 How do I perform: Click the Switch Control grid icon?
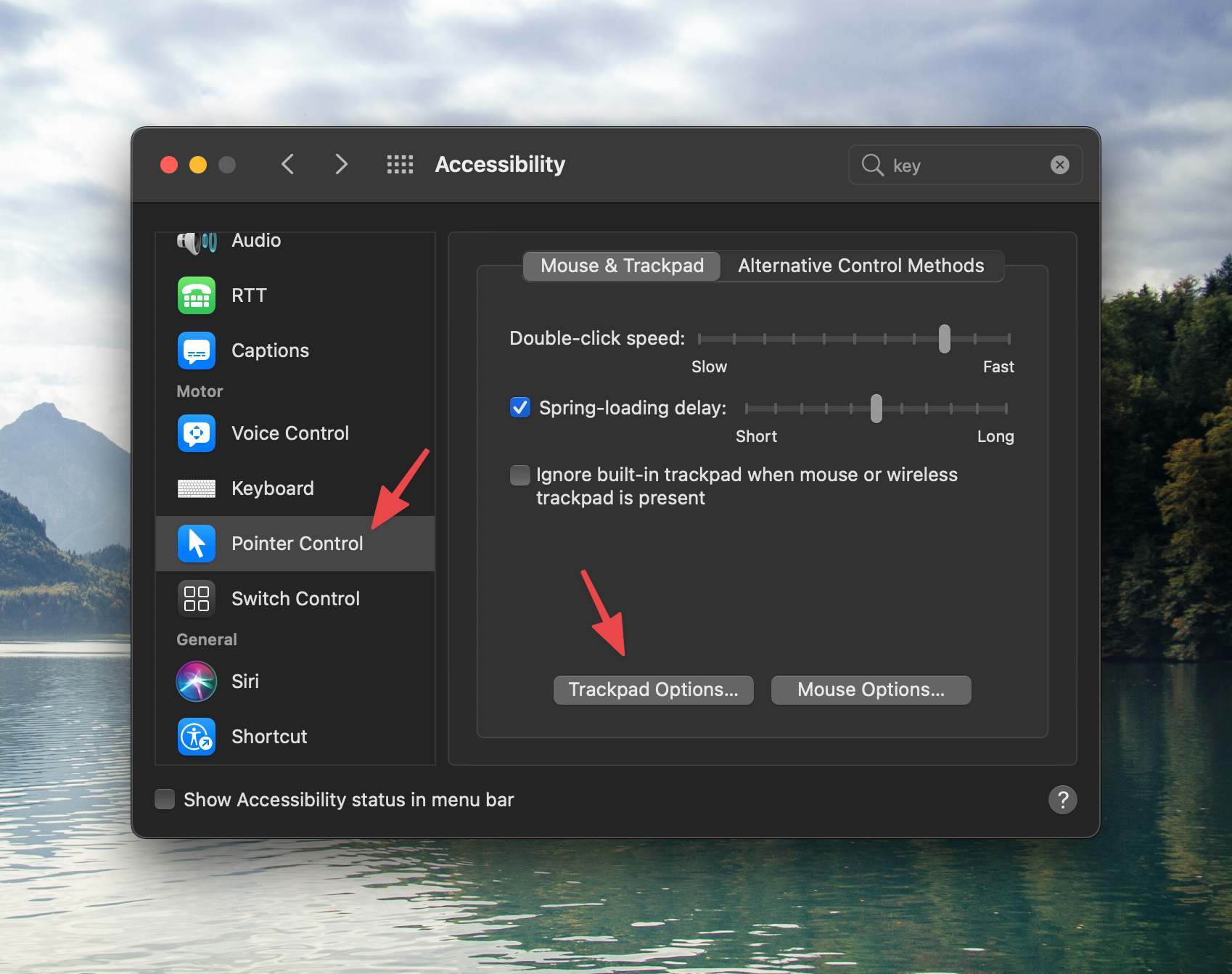197,599
